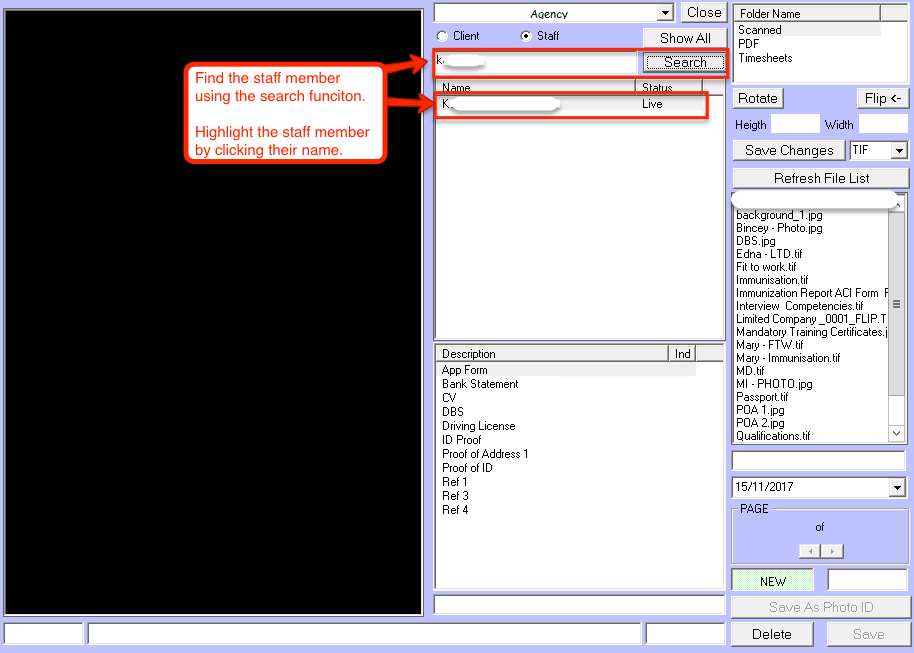The height and width of the screenshot is (653, 914).
Task: Select the Staff radio button
Action: click(526, 37)
